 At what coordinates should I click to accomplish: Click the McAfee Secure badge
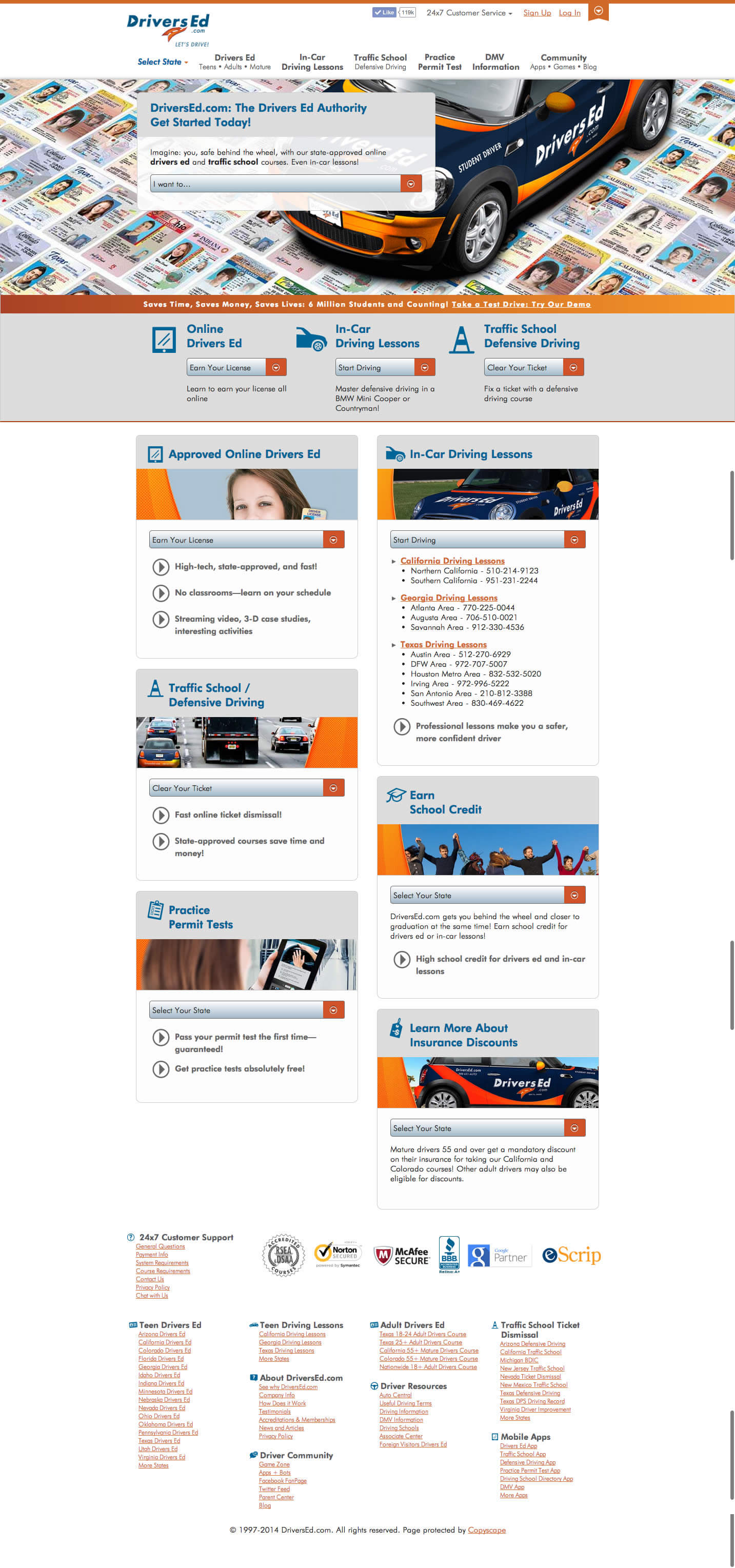(402, 1255)
